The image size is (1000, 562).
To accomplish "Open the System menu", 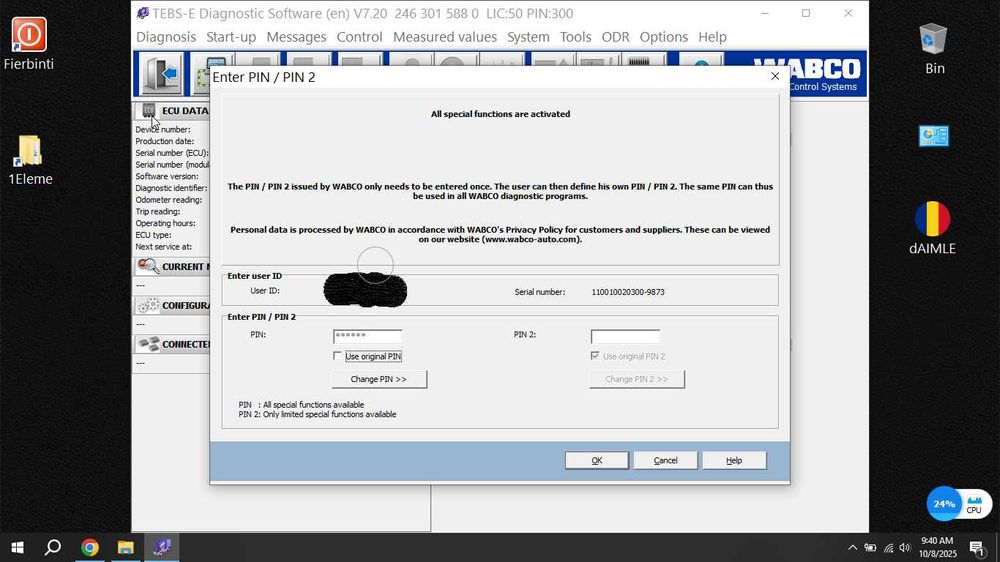I will pyautogui.click(x=528, y=37).
